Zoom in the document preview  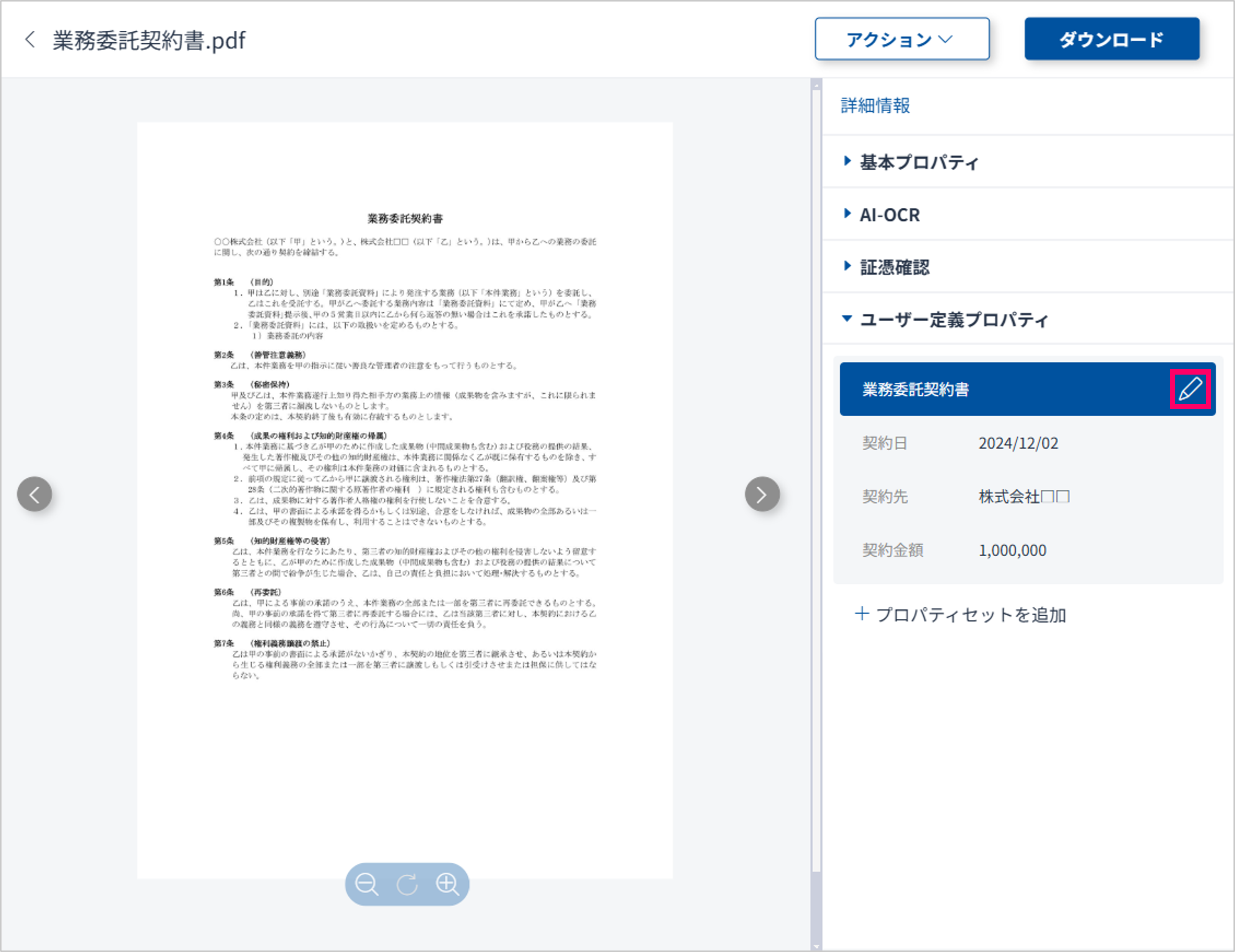[447, 884]
